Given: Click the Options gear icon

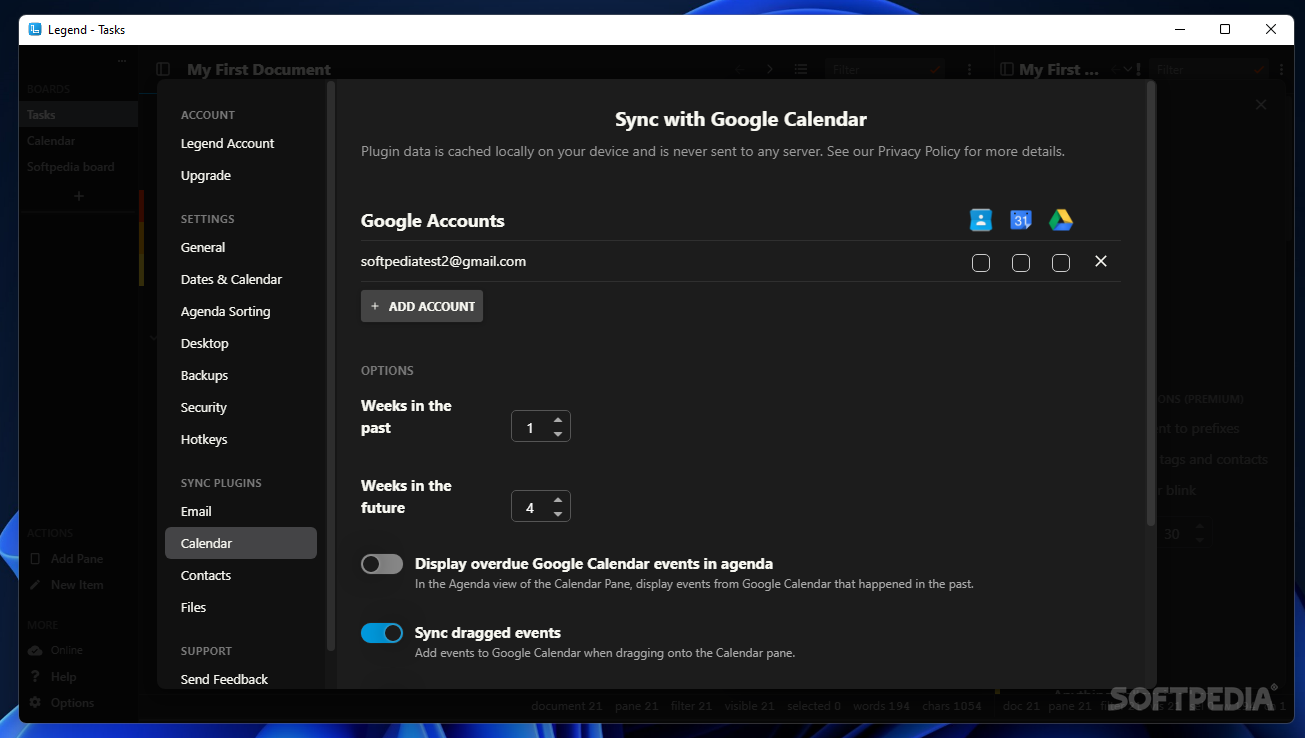Looking at the screenshot, I should 35,703.
